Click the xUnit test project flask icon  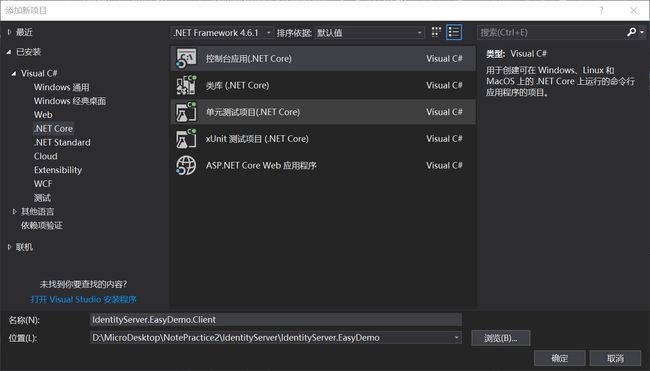[186, 138]
